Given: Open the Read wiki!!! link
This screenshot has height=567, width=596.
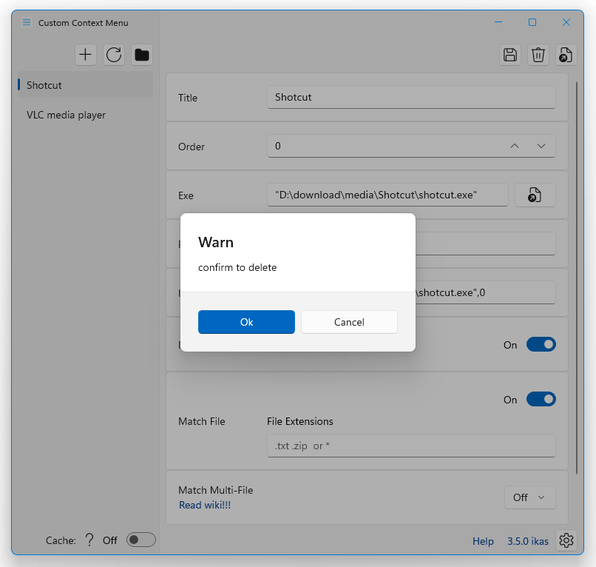Looking at the screenshot, I should click(x=205, y=505).
